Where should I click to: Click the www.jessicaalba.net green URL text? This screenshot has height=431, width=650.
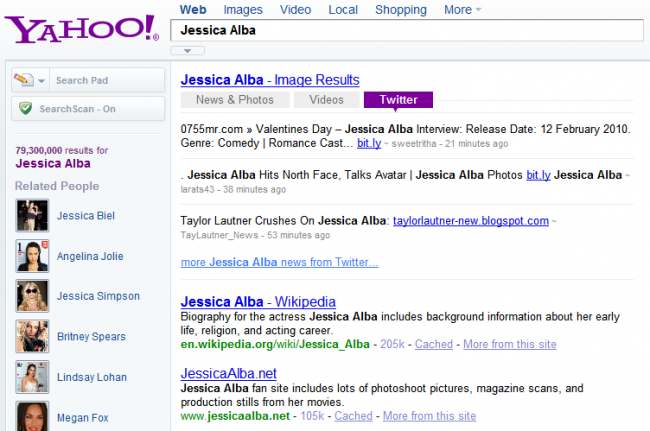(x=235, y=416)
